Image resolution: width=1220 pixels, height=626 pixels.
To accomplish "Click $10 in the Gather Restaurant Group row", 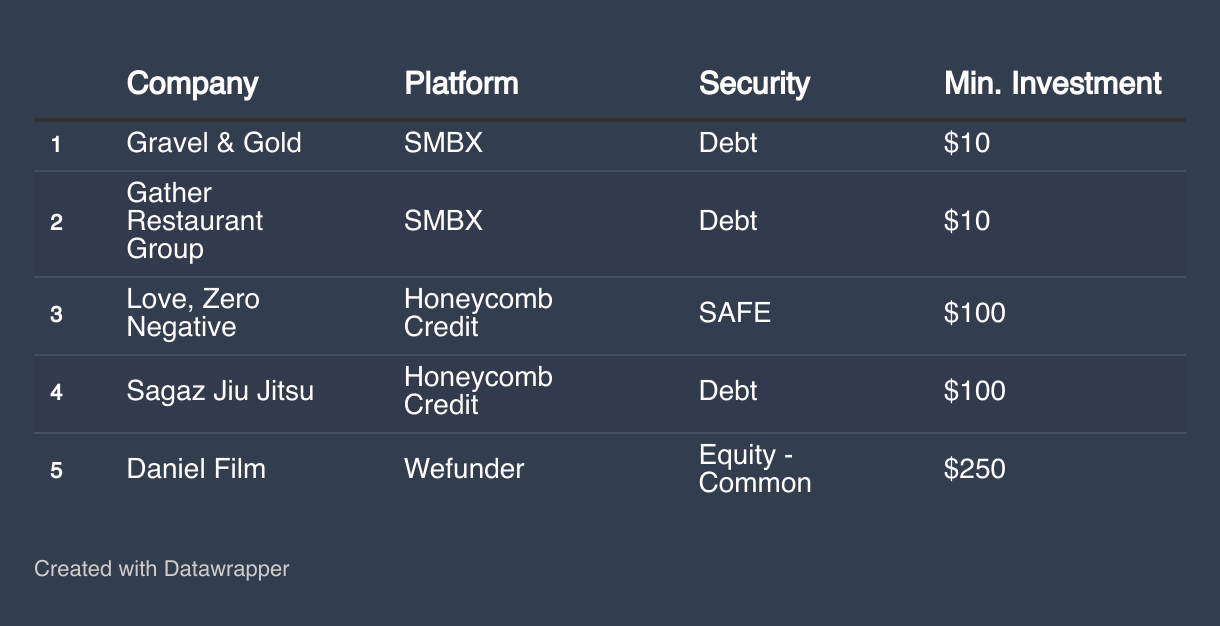I will pyautogui.click(x=966, y=221).
